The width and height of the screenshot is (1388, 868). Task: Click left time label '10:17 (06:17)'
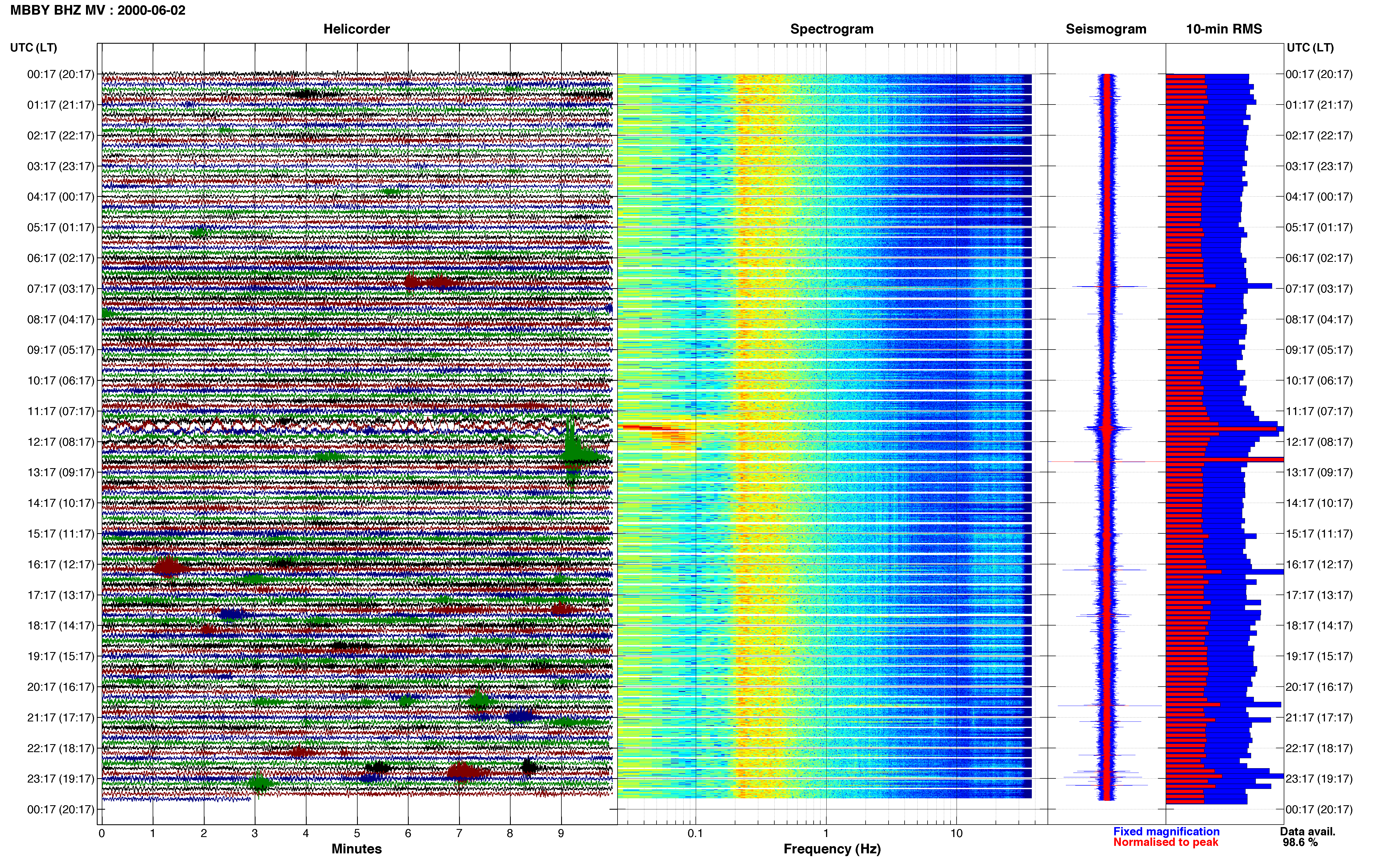[x=61, y=380]
